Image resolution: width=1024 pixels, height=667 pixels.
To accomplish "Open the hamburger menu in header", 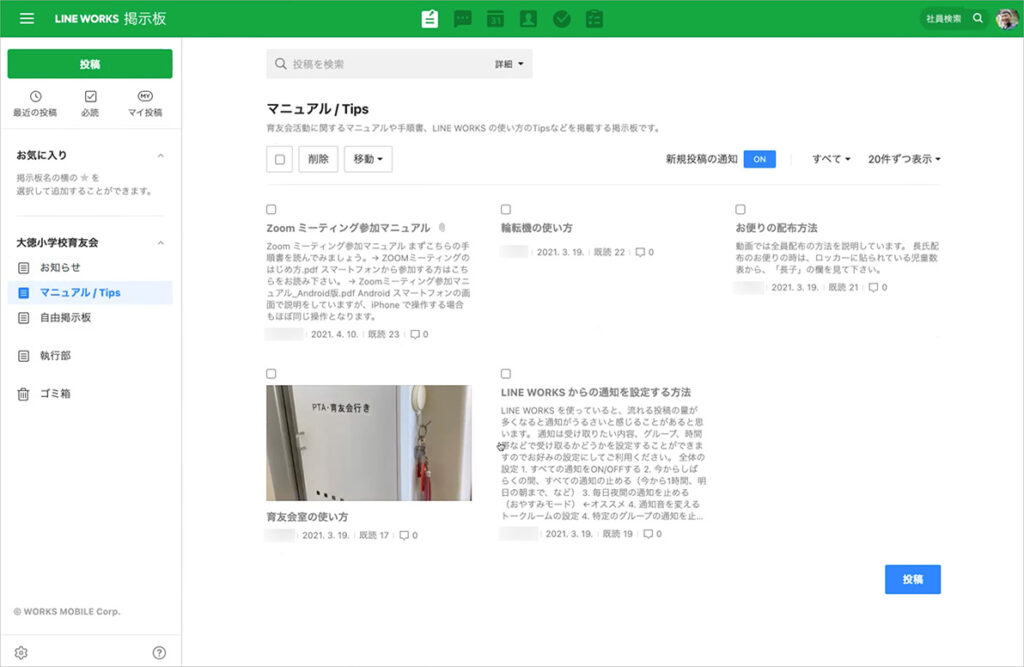I will click(27, 19).
